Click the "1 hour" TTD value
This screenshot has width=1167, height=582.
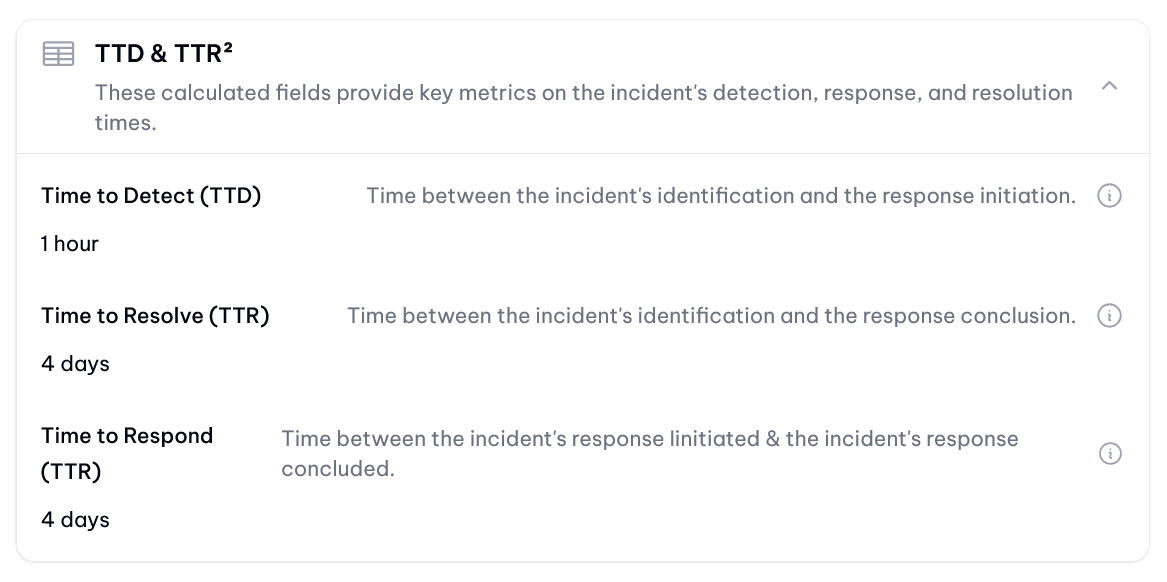[x=70, y=244]
